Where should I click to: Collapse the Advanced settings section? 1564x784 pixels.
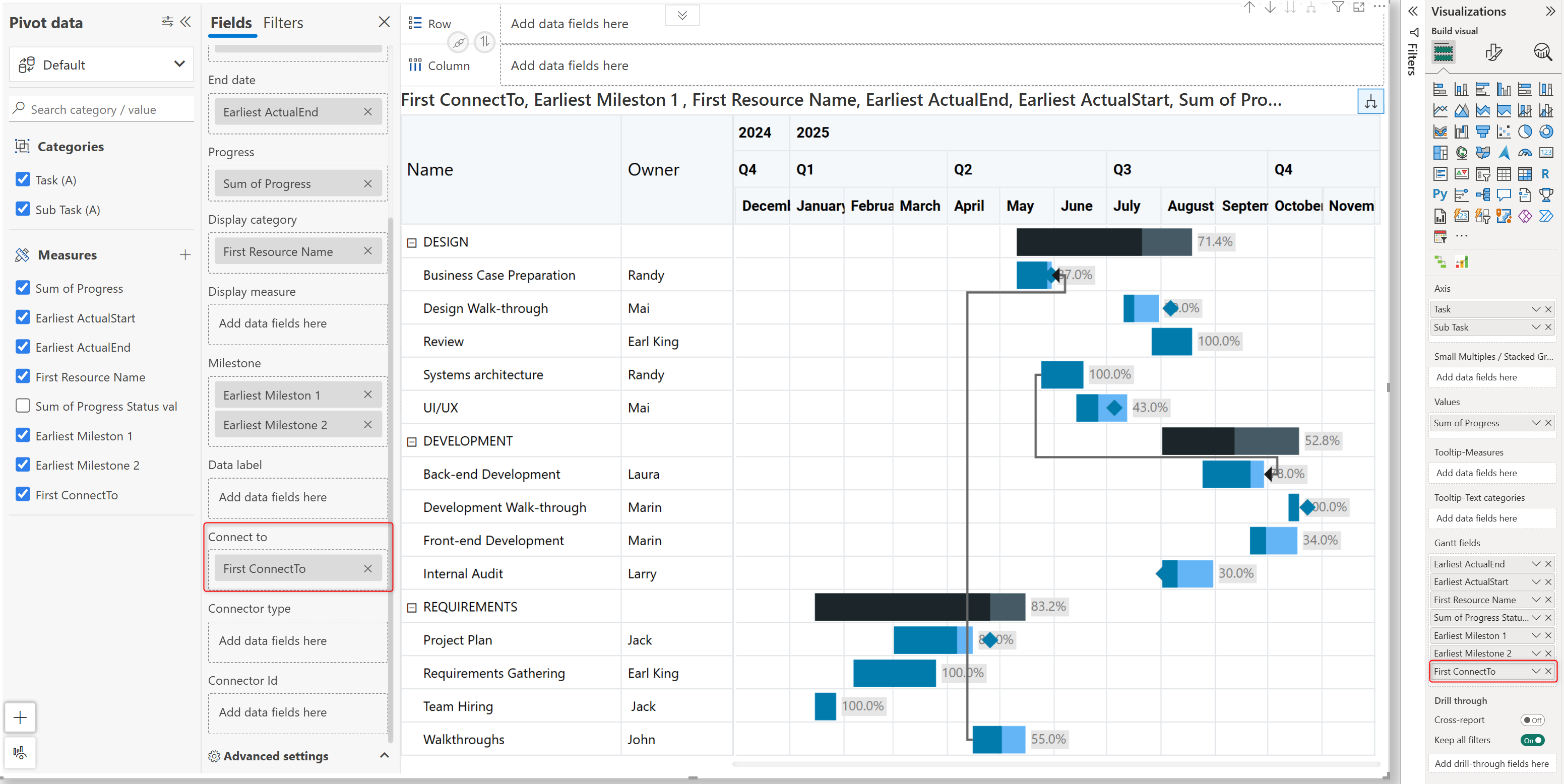click(x=384, y=755)
